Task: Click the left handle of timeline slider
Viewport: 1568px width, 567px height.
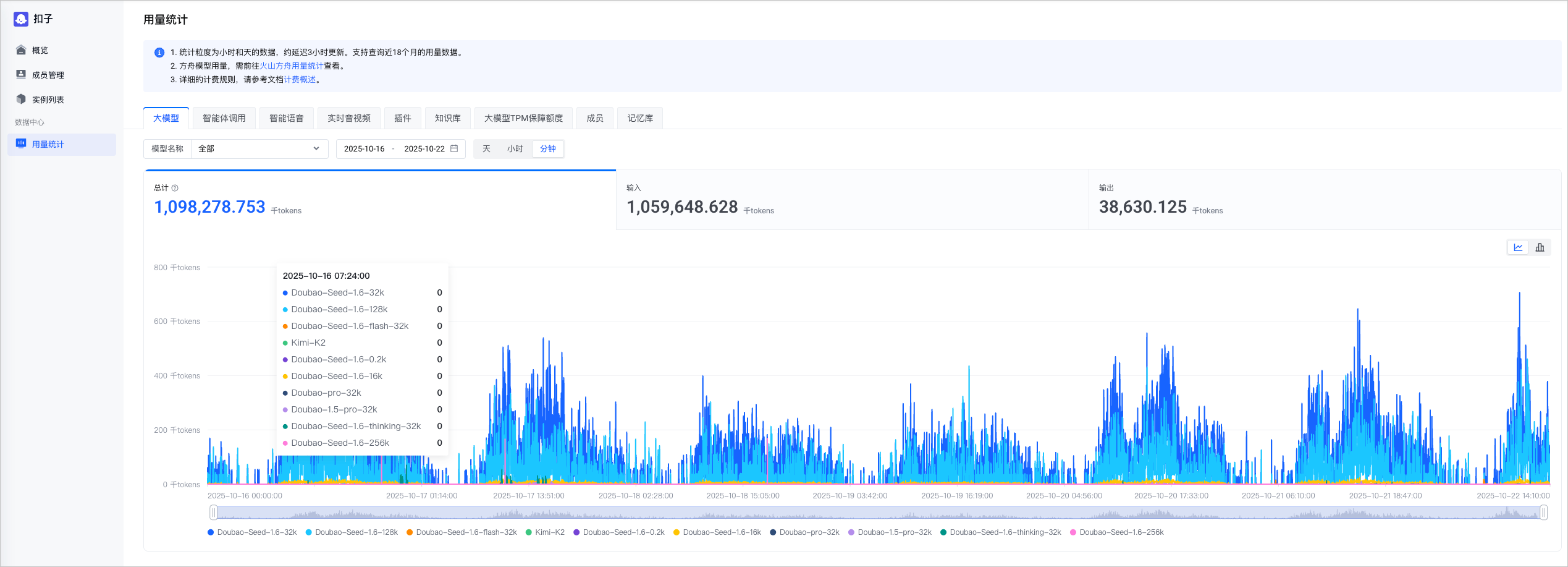Action: [x=213, y=512]
